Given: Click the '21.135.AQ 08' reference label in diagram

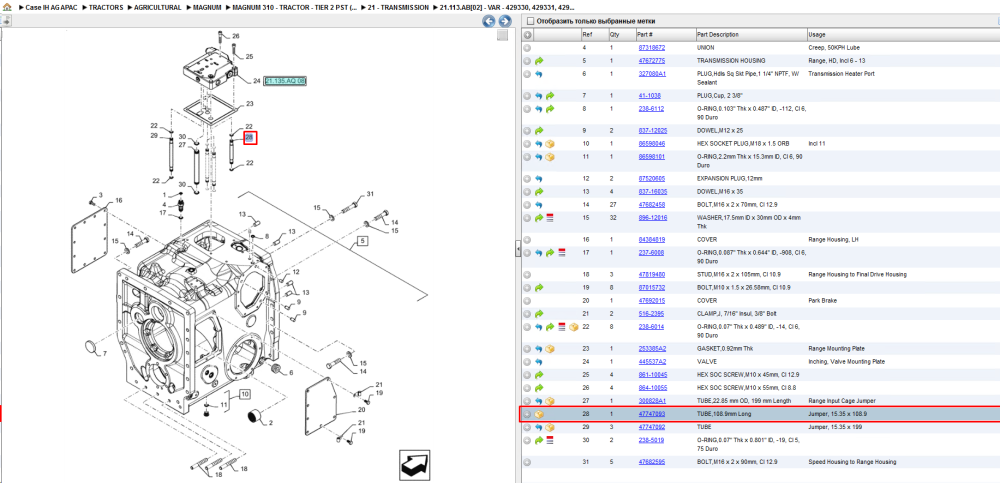Looking at the screenshot, I should coord(286,81).
